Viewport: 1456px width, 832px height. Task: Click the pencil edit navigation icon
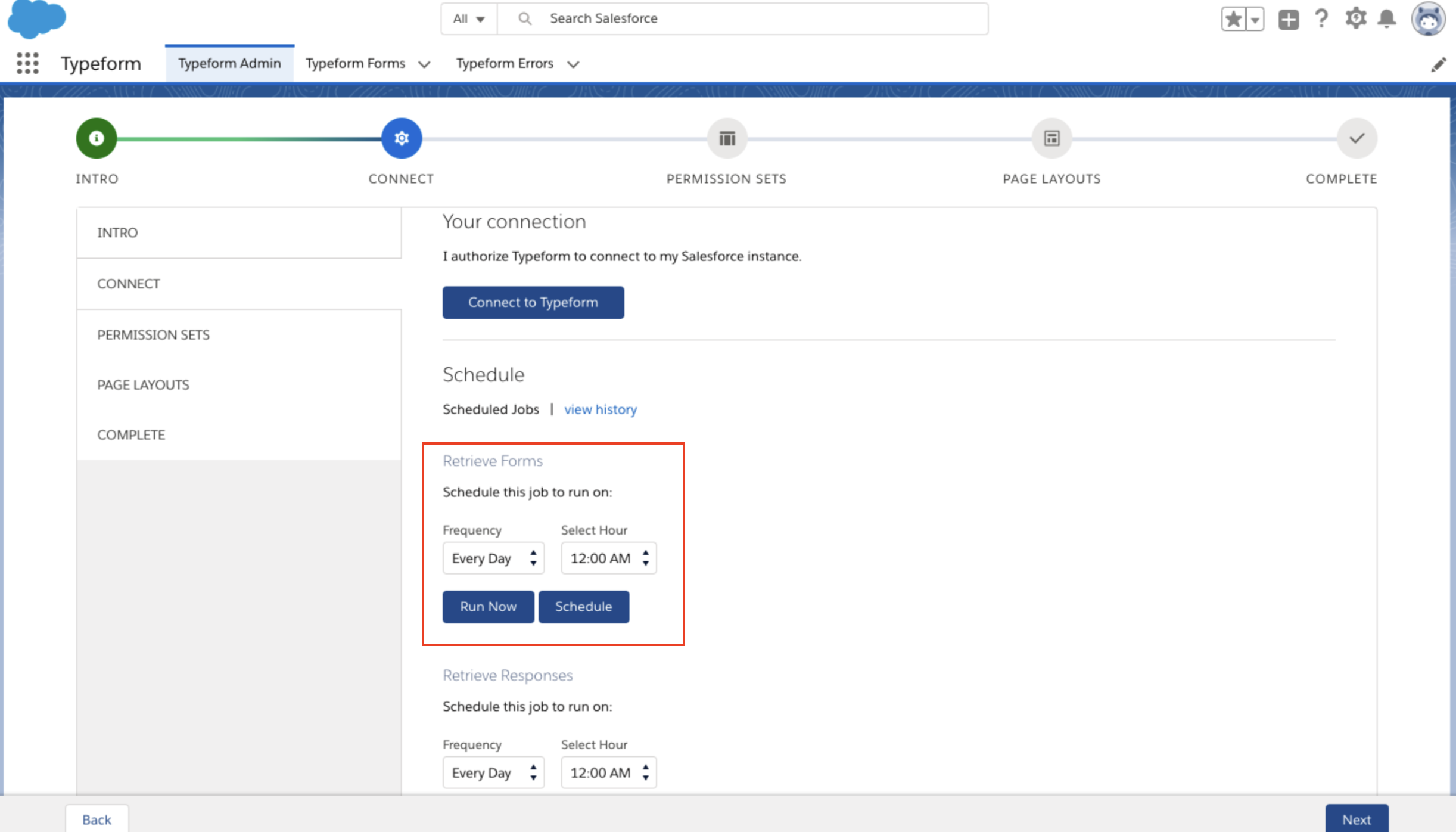1438,64
